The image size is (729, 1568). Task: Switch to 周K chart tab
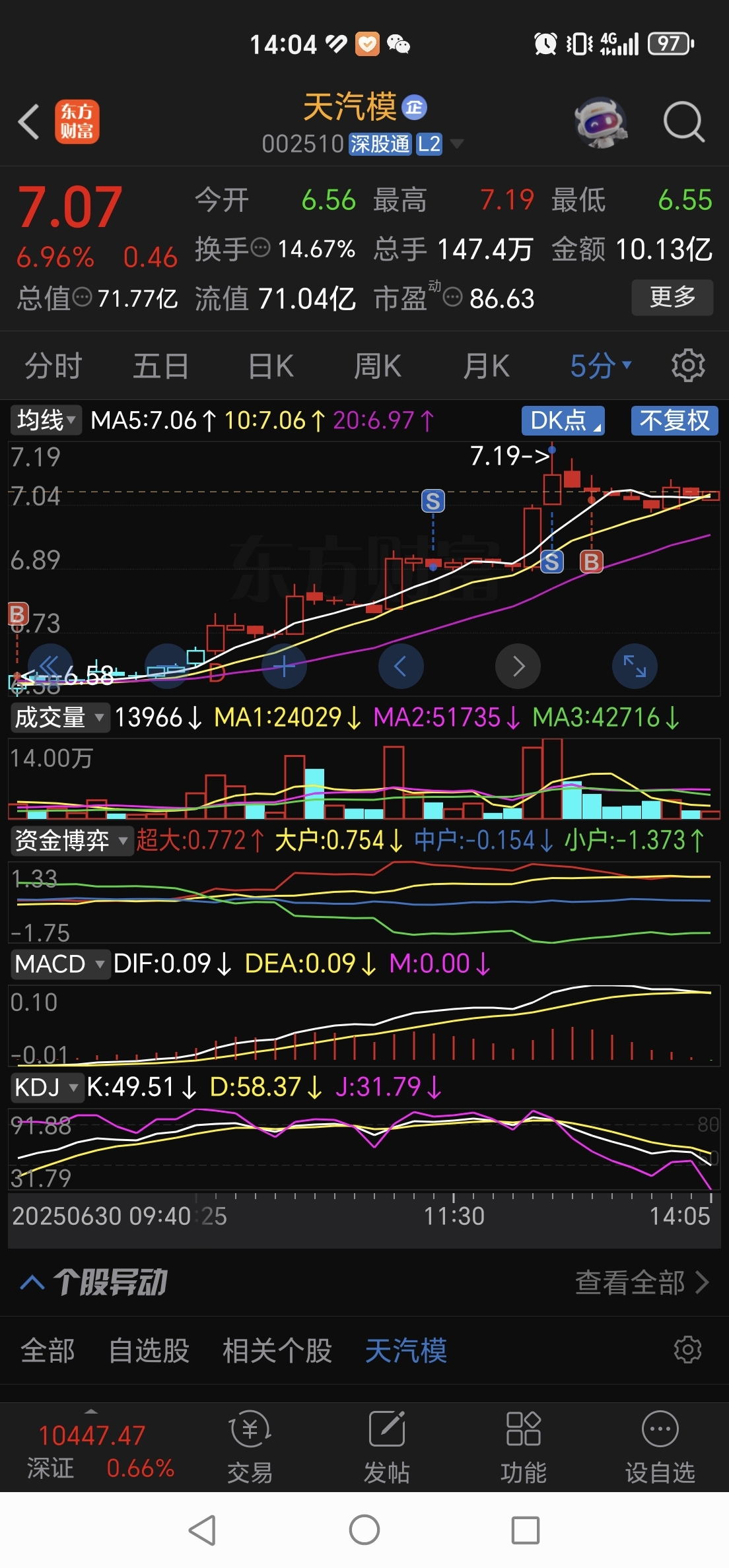click(x=378, y=366)
